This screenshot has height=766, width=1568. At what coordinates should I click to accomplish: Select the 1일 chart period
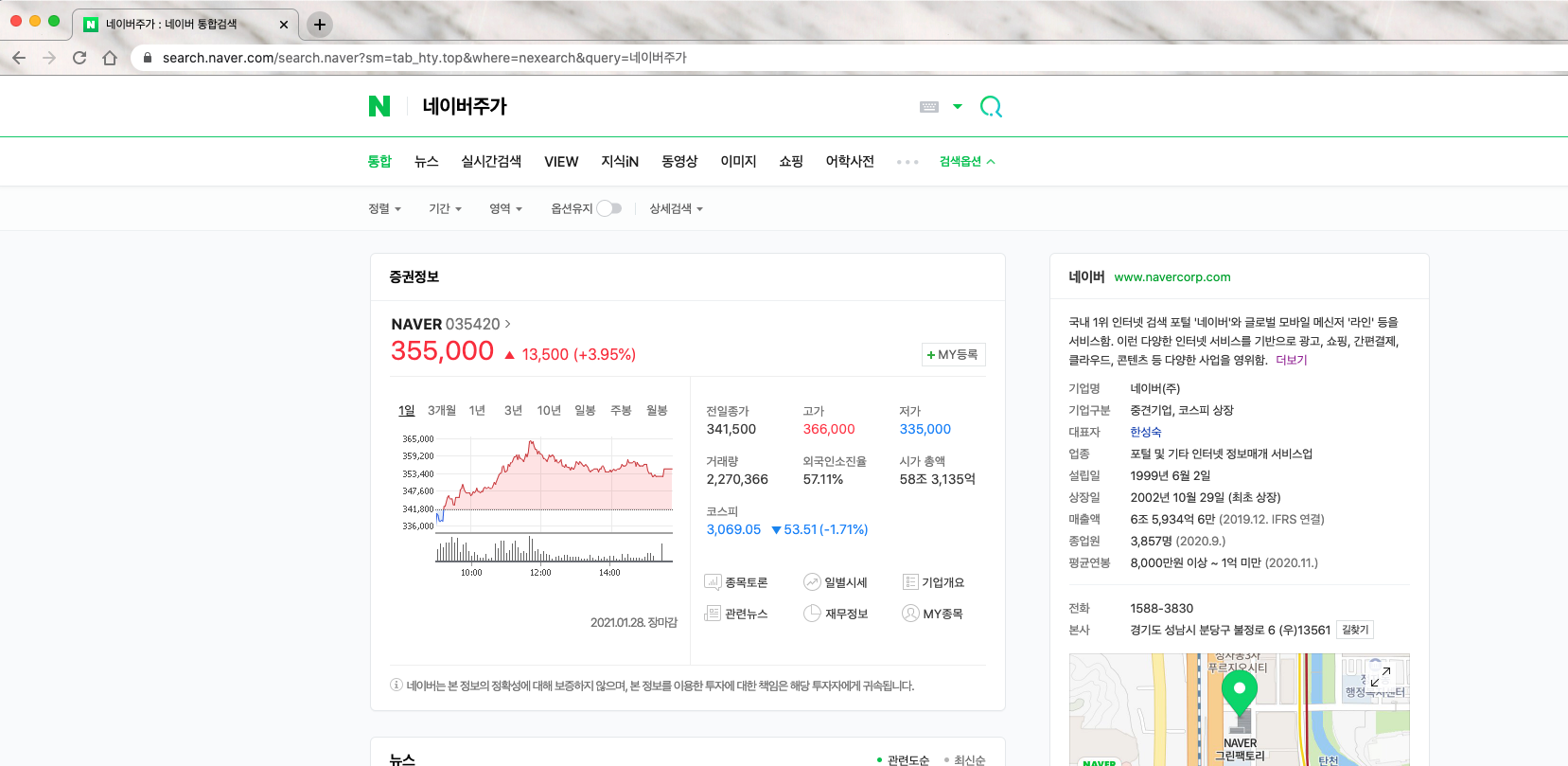pos(407,410)
